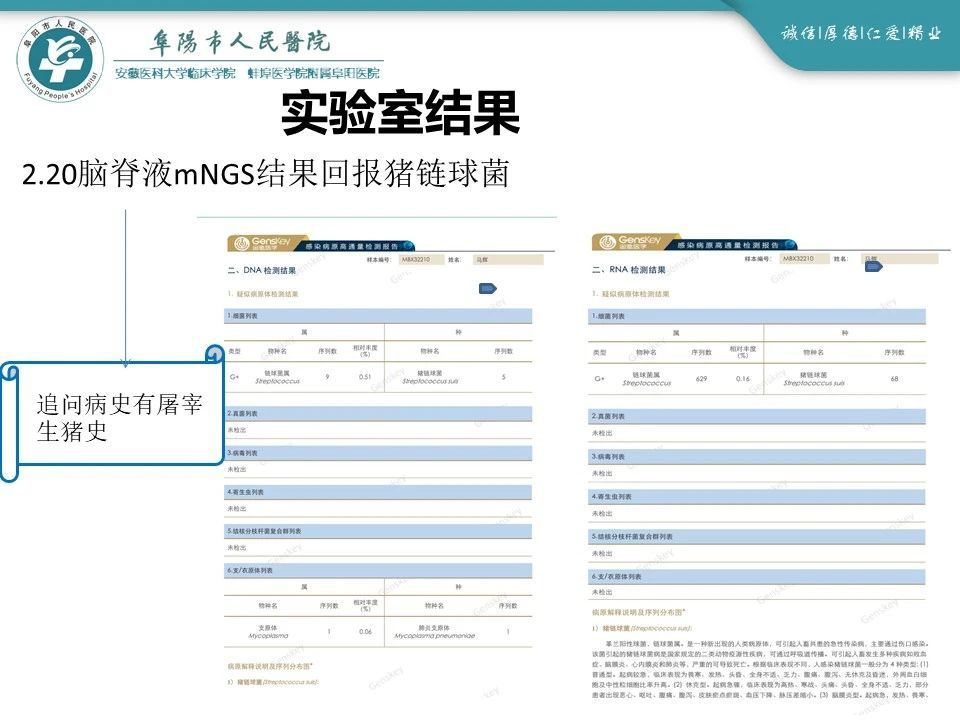Click Streptococcus suis cell in the DNA report

pos(430,377)
